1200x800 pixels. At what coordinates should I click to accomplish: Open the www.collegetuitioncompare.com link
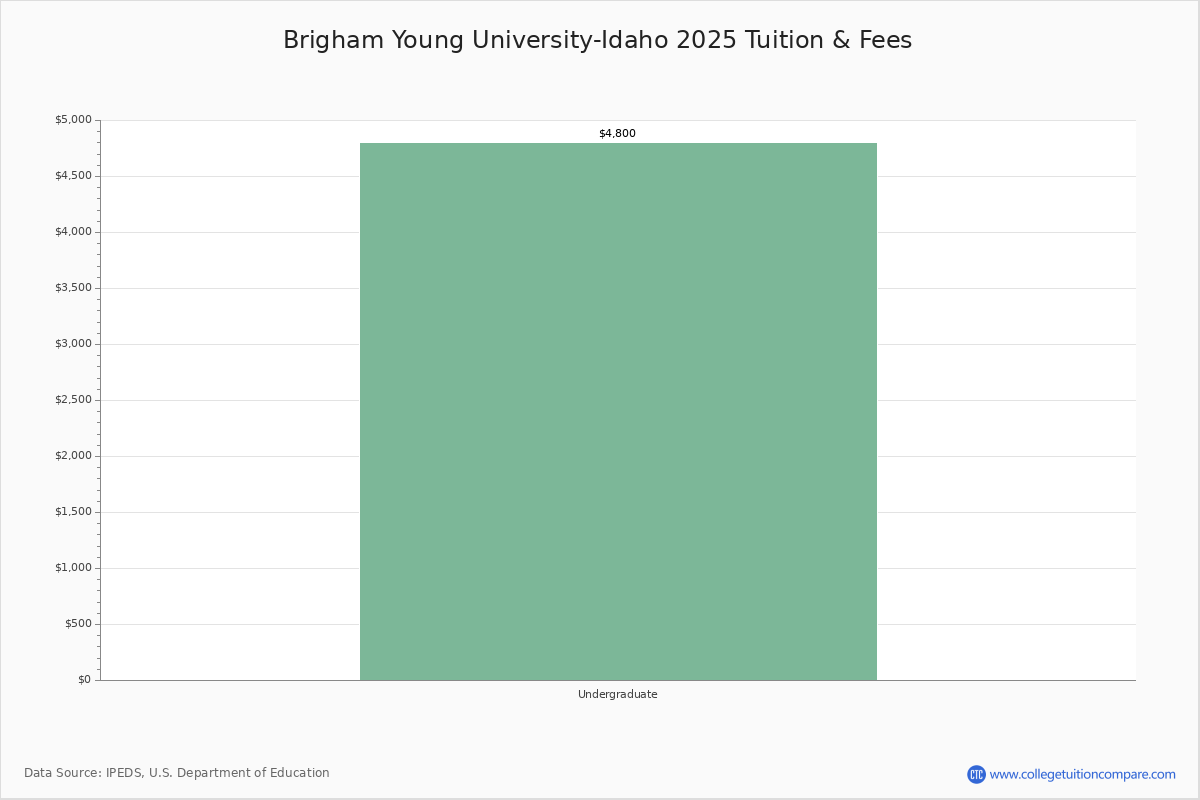(1082, 774)
